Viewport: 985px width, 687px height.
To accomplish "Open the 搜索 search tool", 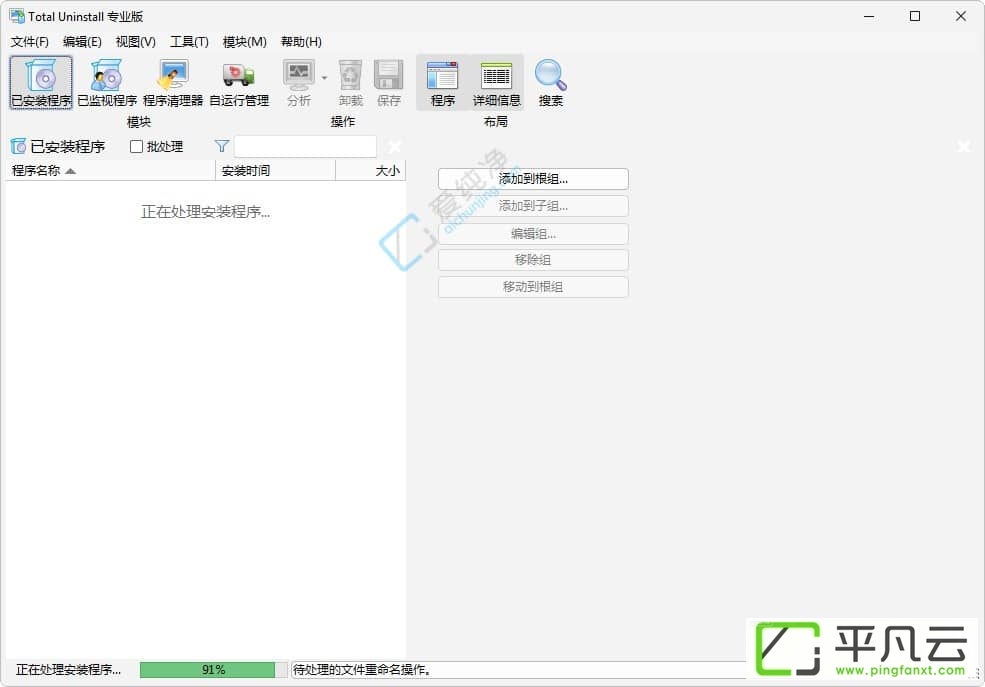I will 551,82.
